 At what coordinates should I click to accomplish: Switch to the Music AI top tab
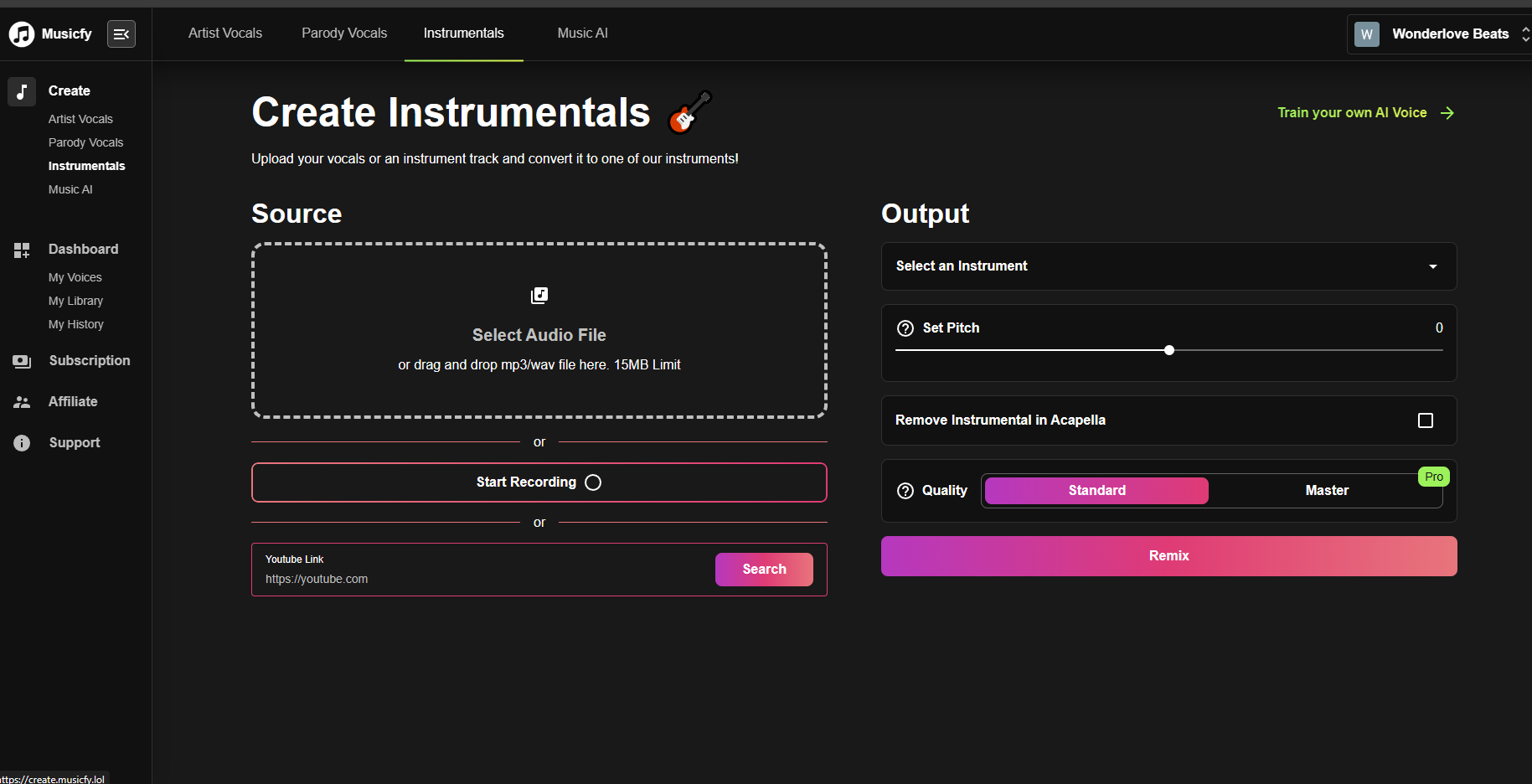coord(583,34)
